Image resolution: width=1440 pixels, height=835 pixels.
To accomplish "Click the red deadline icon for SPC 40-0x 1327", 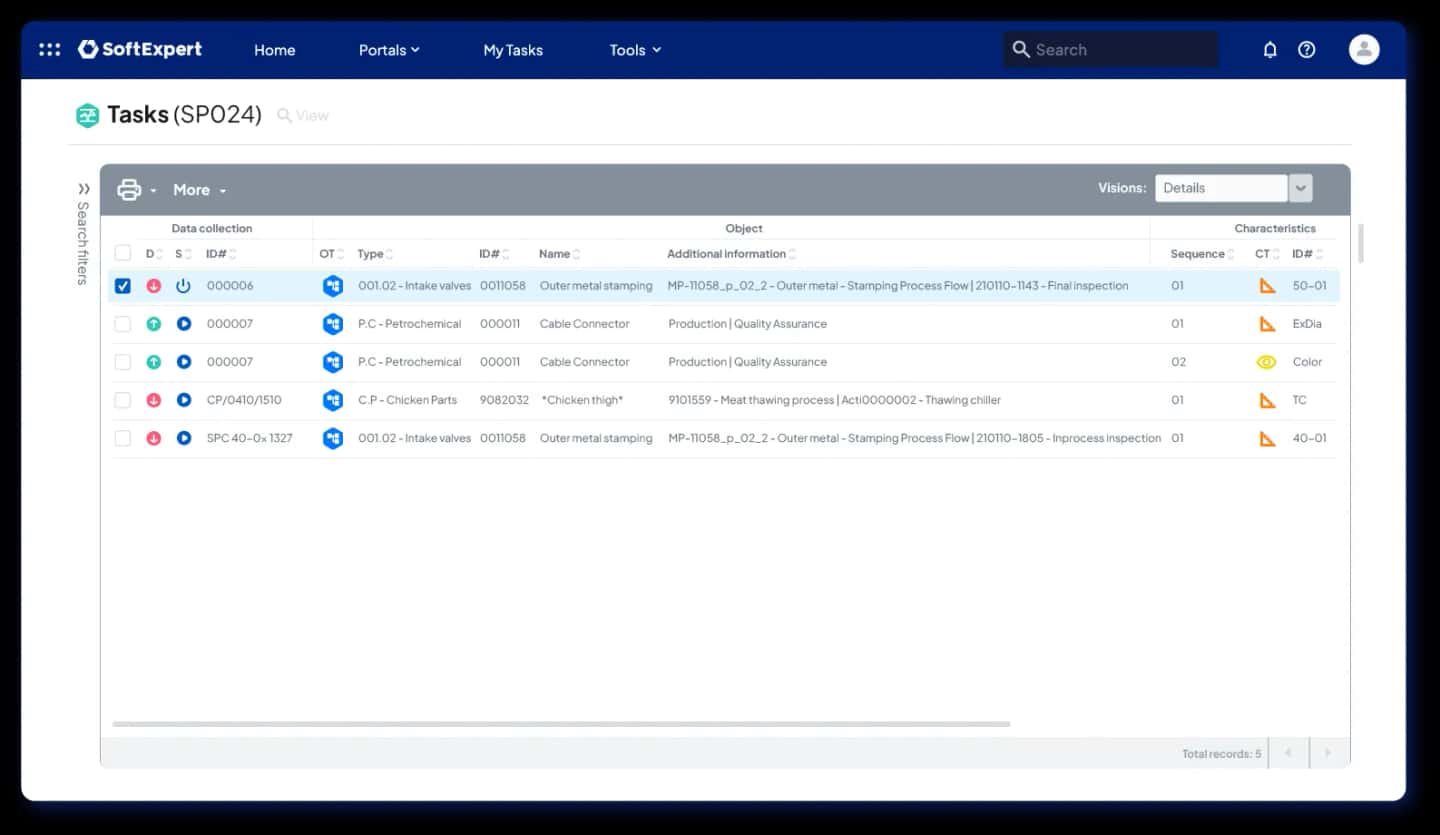I will click(x=153, y=438).
